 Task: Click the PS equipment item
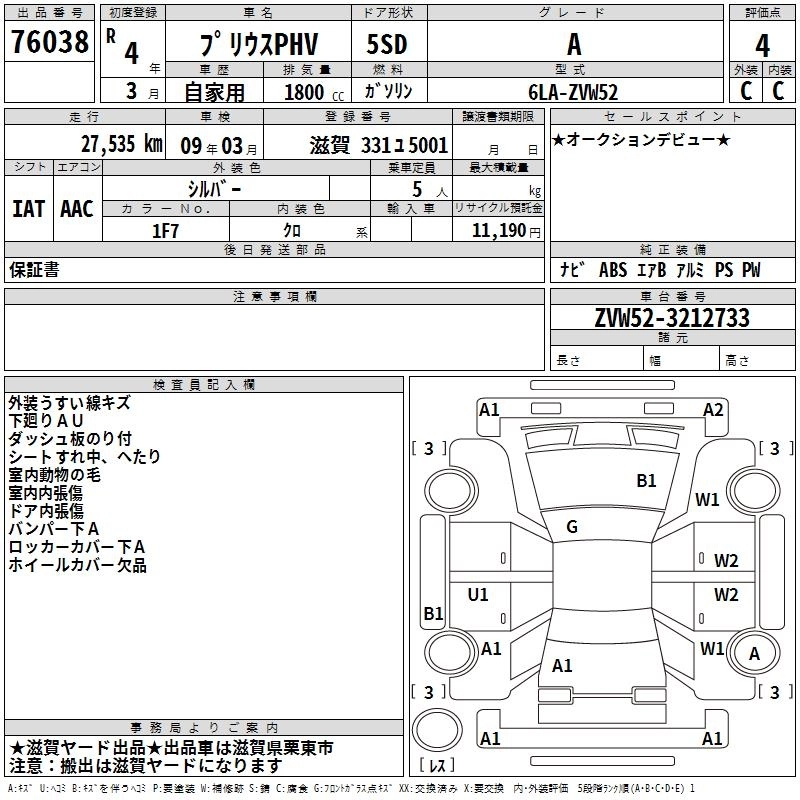coord(723,269)
